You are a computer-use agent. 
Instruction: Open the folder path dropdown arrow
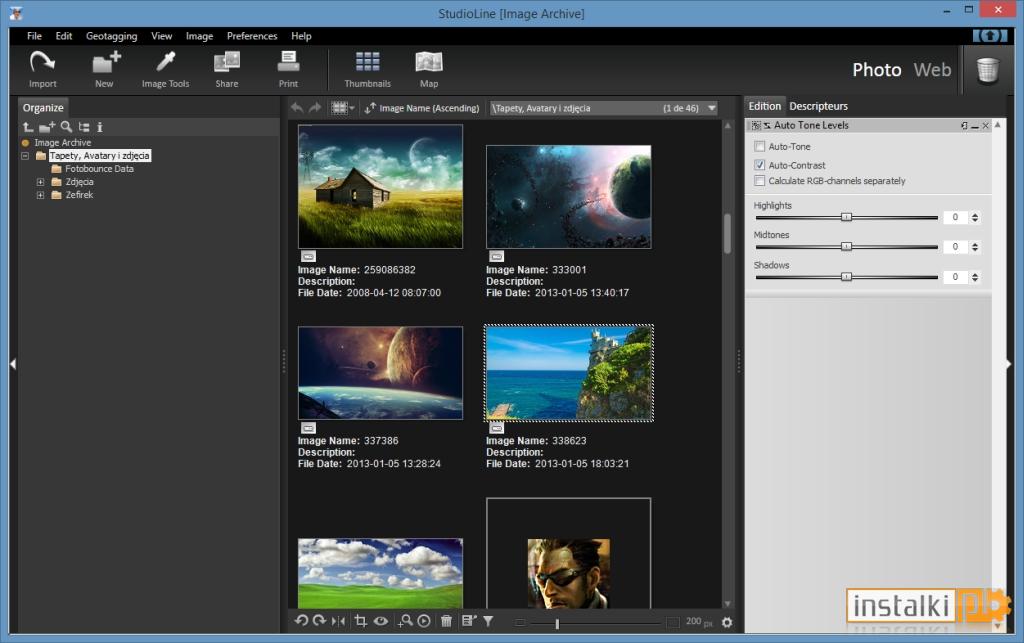click(712, 108)
